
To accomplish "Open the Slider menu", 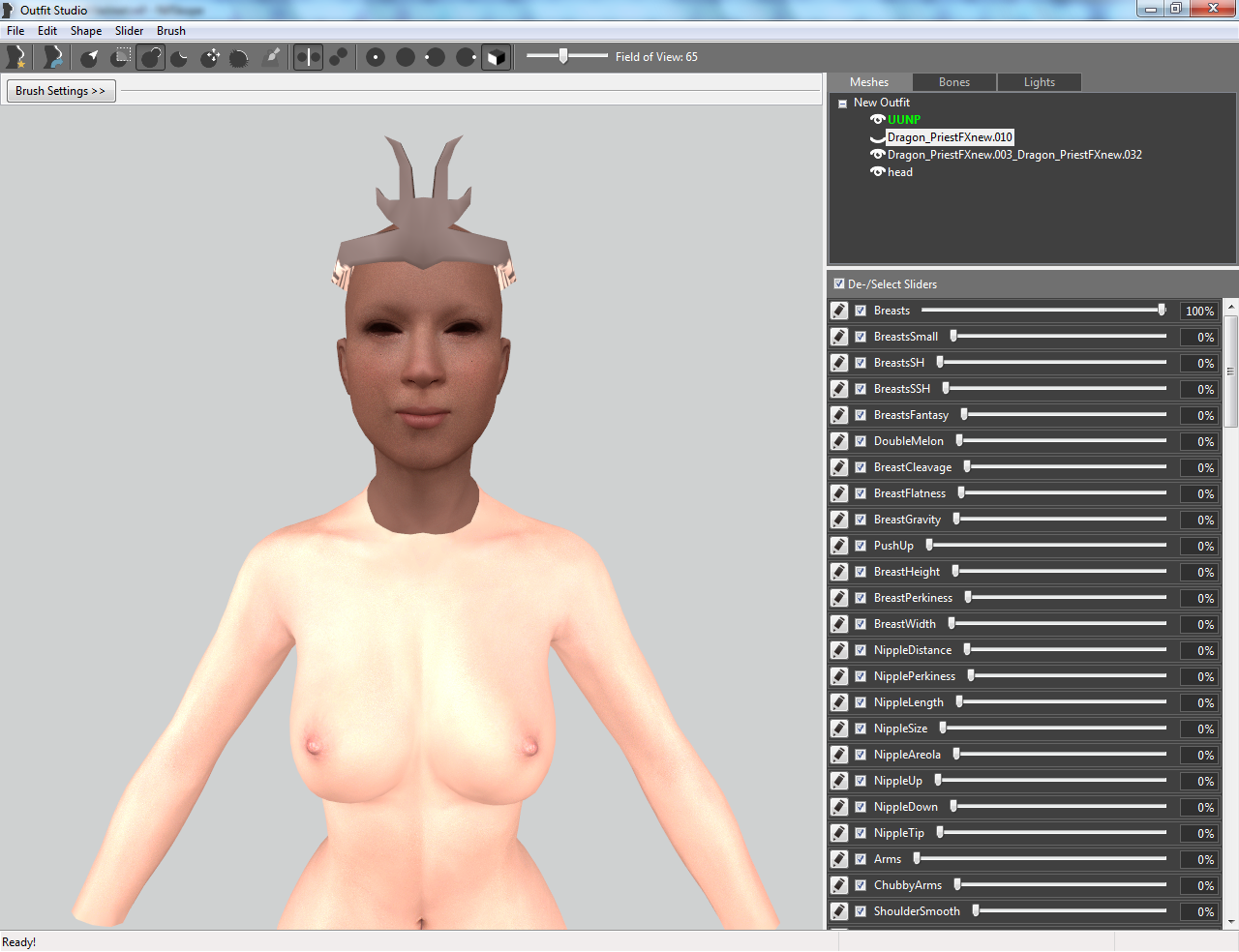I will (129, 31).
